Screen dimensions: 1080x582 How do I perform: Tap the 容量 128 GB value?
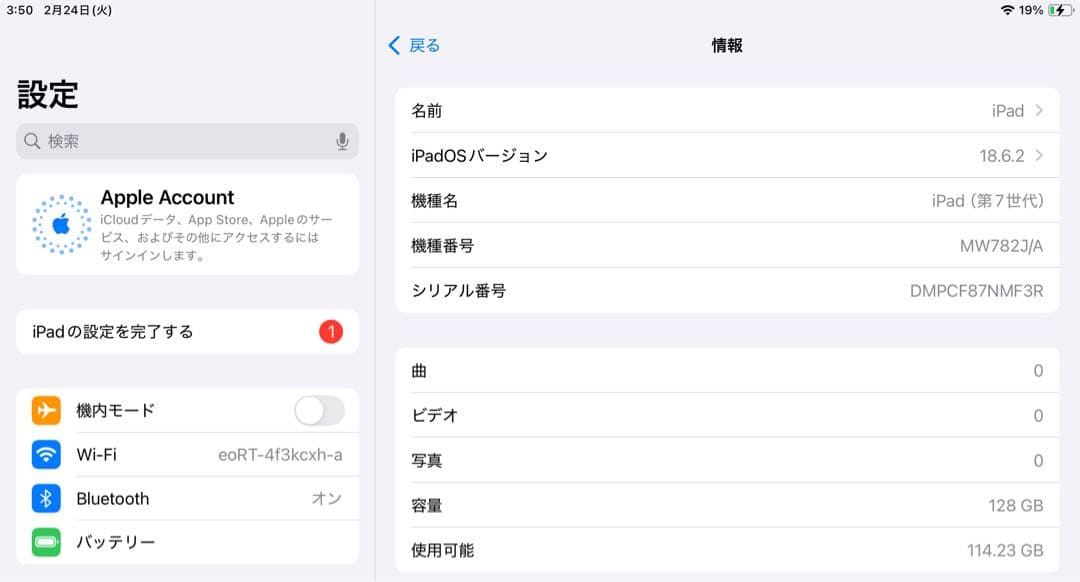[1016, 506]
